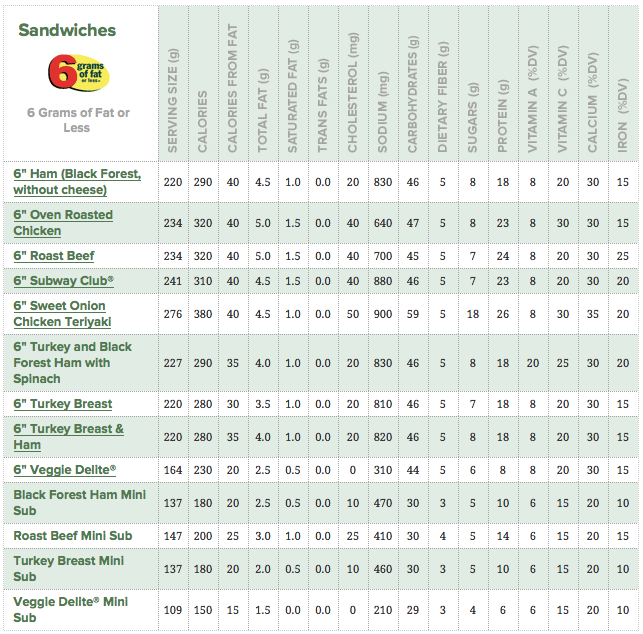
Task: Open the 6" Veggie Delite link
Action: (65, 469)
